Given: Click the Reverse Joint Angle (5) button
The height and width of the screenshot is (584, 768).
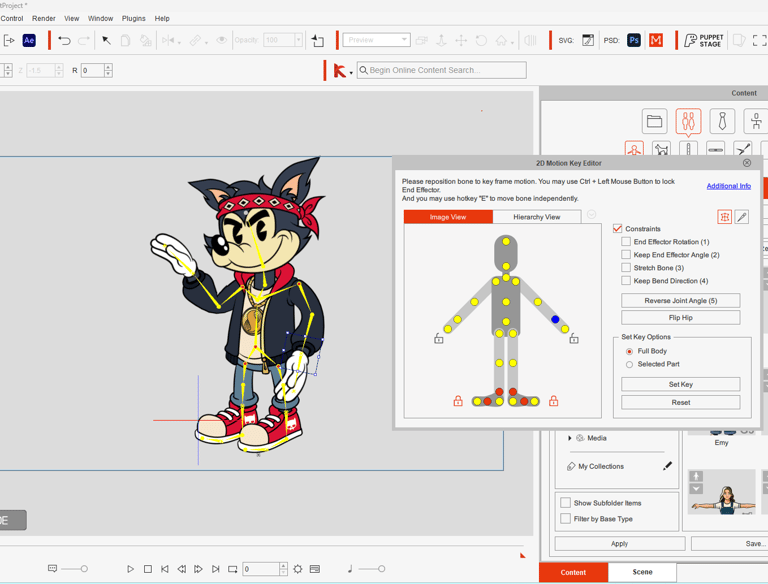Looking at the screenshot, I should pyautogui.click(x=680, y=300).
